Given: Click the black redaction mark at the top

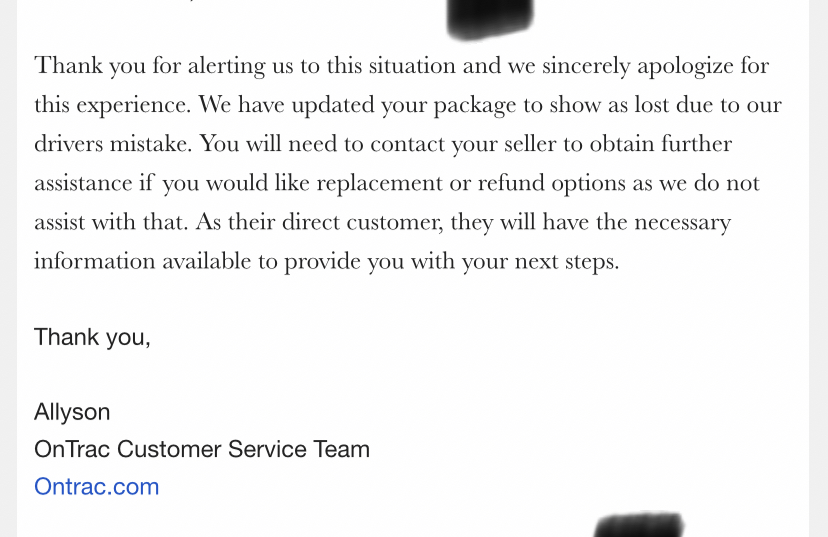Looking at the screenshot, I should 490,18.
